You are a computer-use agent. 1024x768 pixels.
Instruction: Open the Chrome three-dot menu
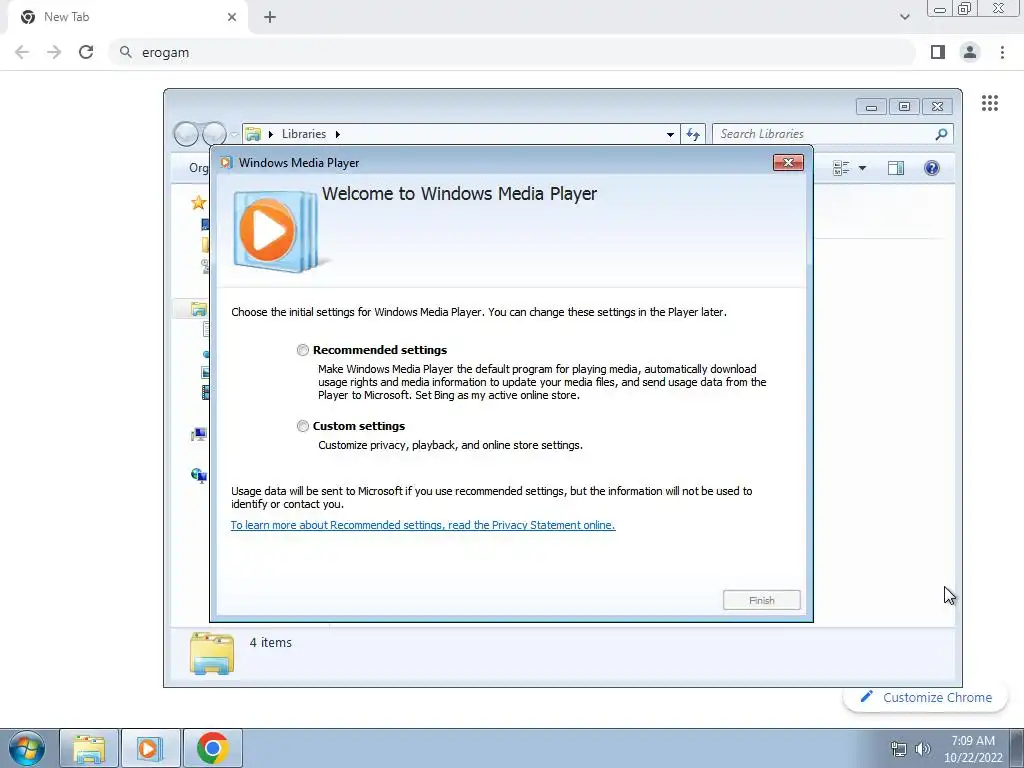click(1002, 52)
